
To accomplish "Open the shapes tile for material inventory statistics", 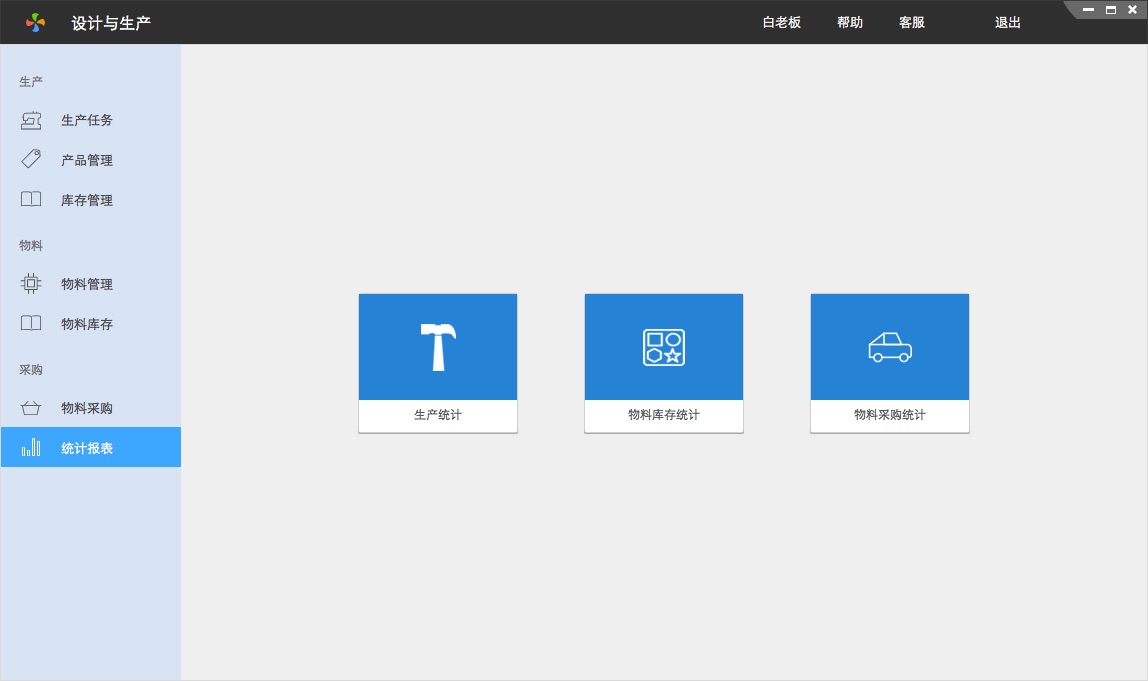I will (664, 347).
